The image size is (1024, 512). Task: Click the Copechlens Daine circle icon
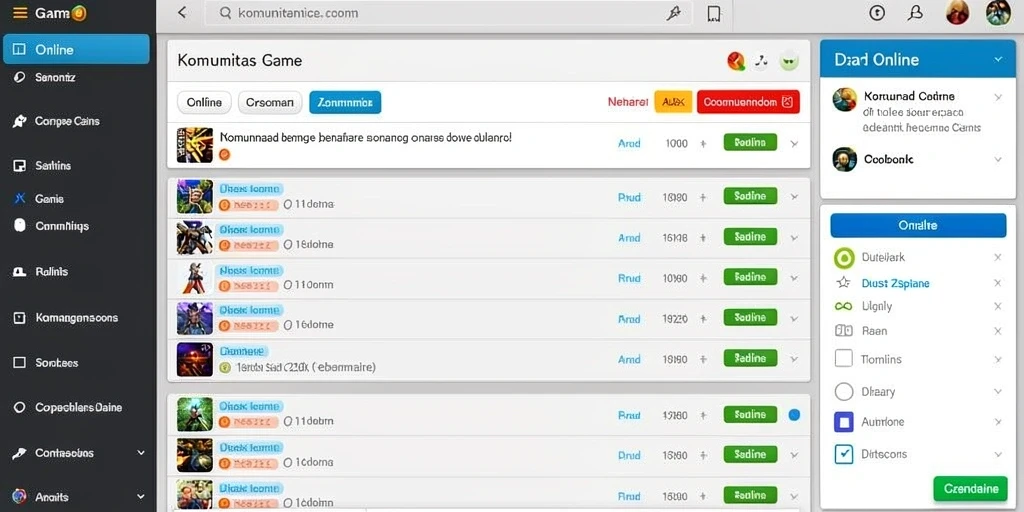coord(20,408)
